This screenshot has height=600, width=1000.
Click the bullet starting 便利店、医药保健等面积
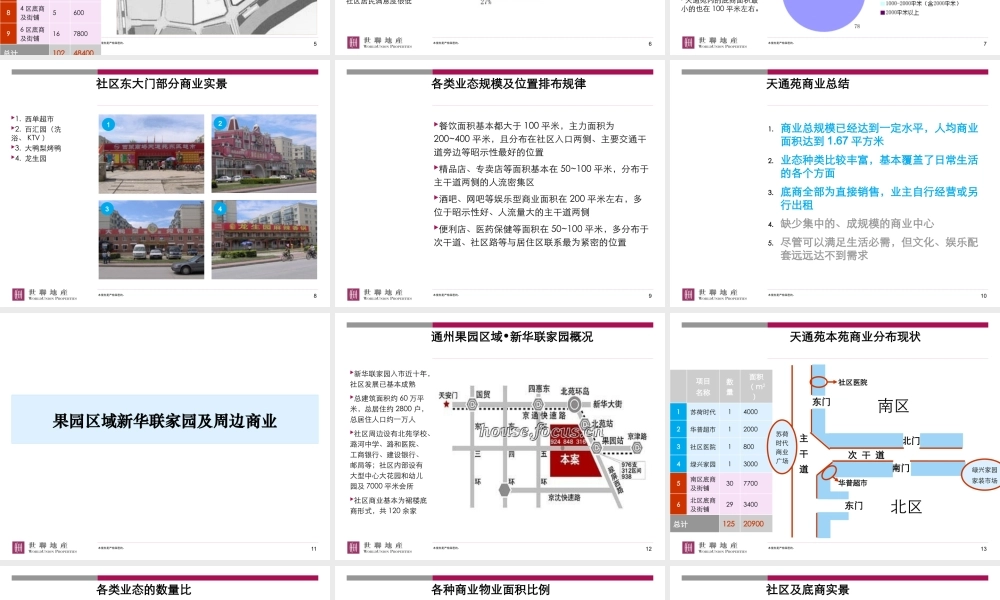[x=541, y=235]
